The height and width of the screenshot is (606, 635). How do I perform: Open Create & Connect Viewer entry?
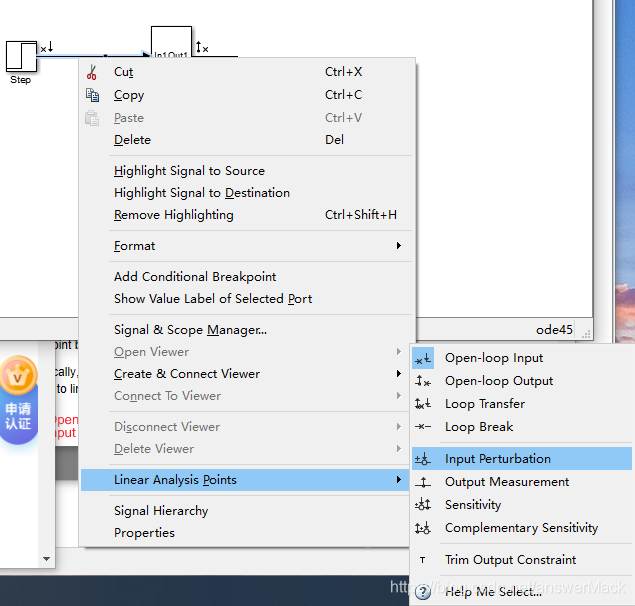(x=245, y=374)
